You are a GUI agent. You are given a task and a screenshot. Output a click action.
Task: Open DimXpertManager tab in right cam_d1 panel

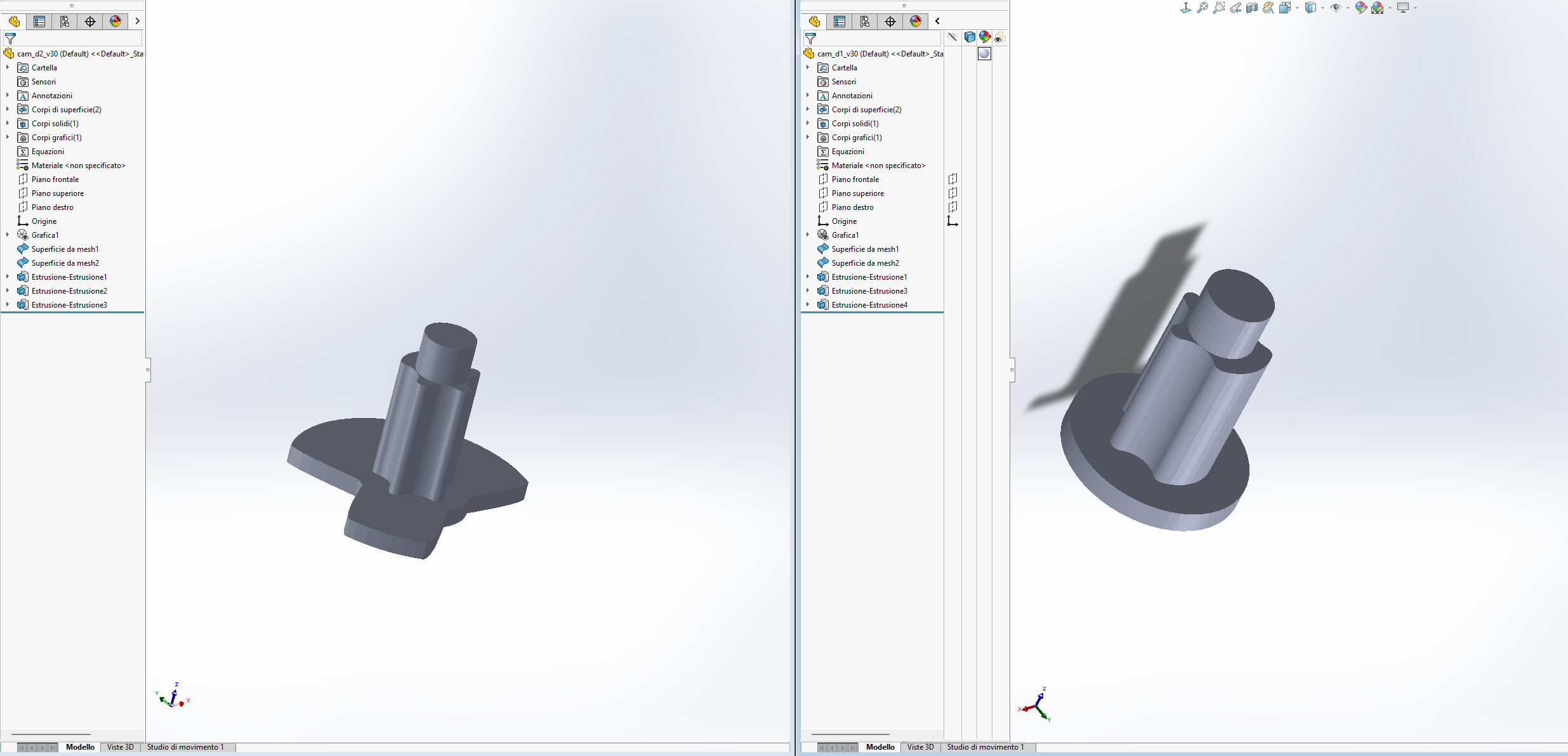tap(890, 22)
